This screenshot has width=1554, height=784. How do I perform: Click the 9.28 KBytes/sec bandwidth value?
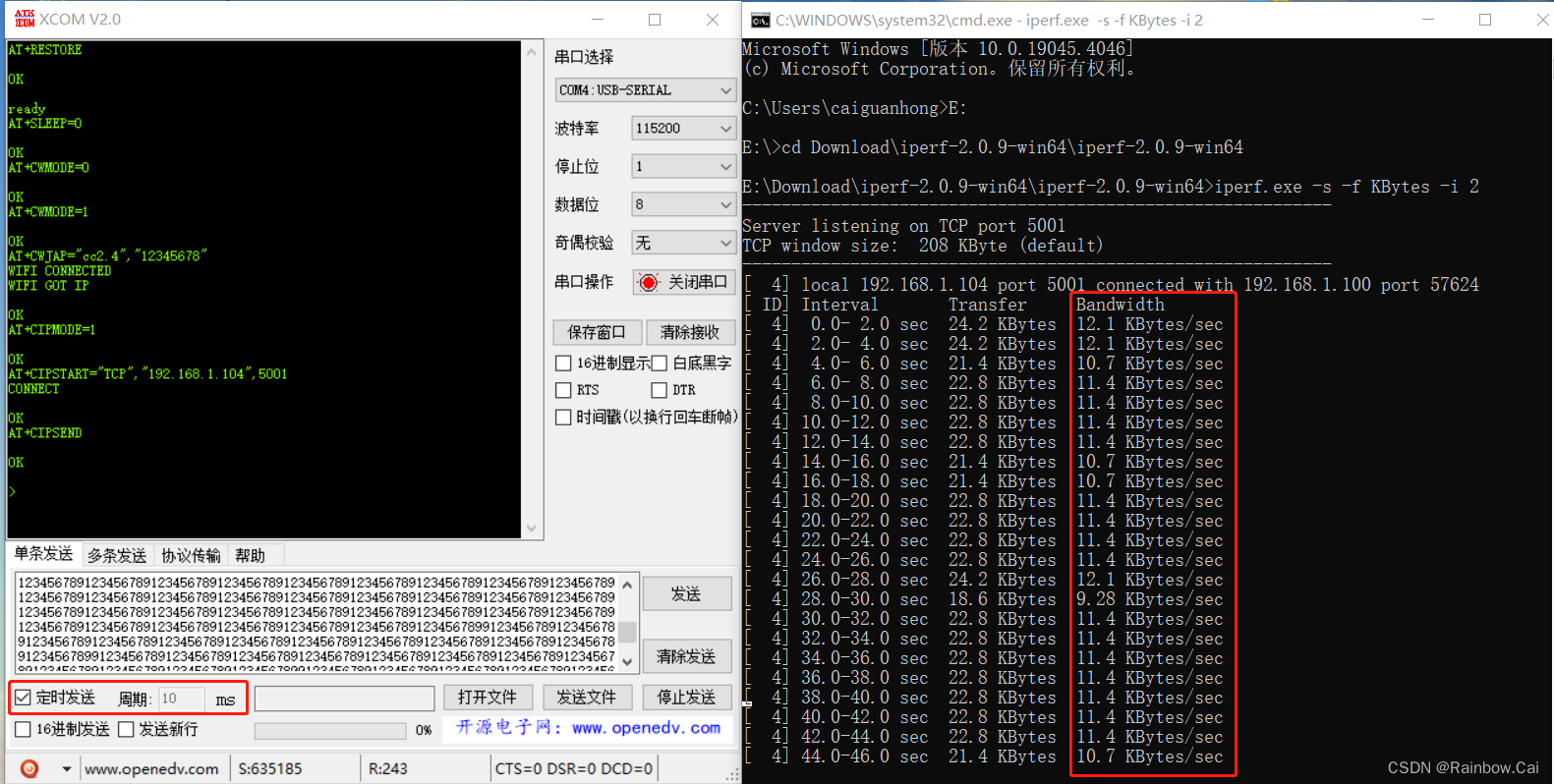pyautogui.click(x=1150, y=599)
